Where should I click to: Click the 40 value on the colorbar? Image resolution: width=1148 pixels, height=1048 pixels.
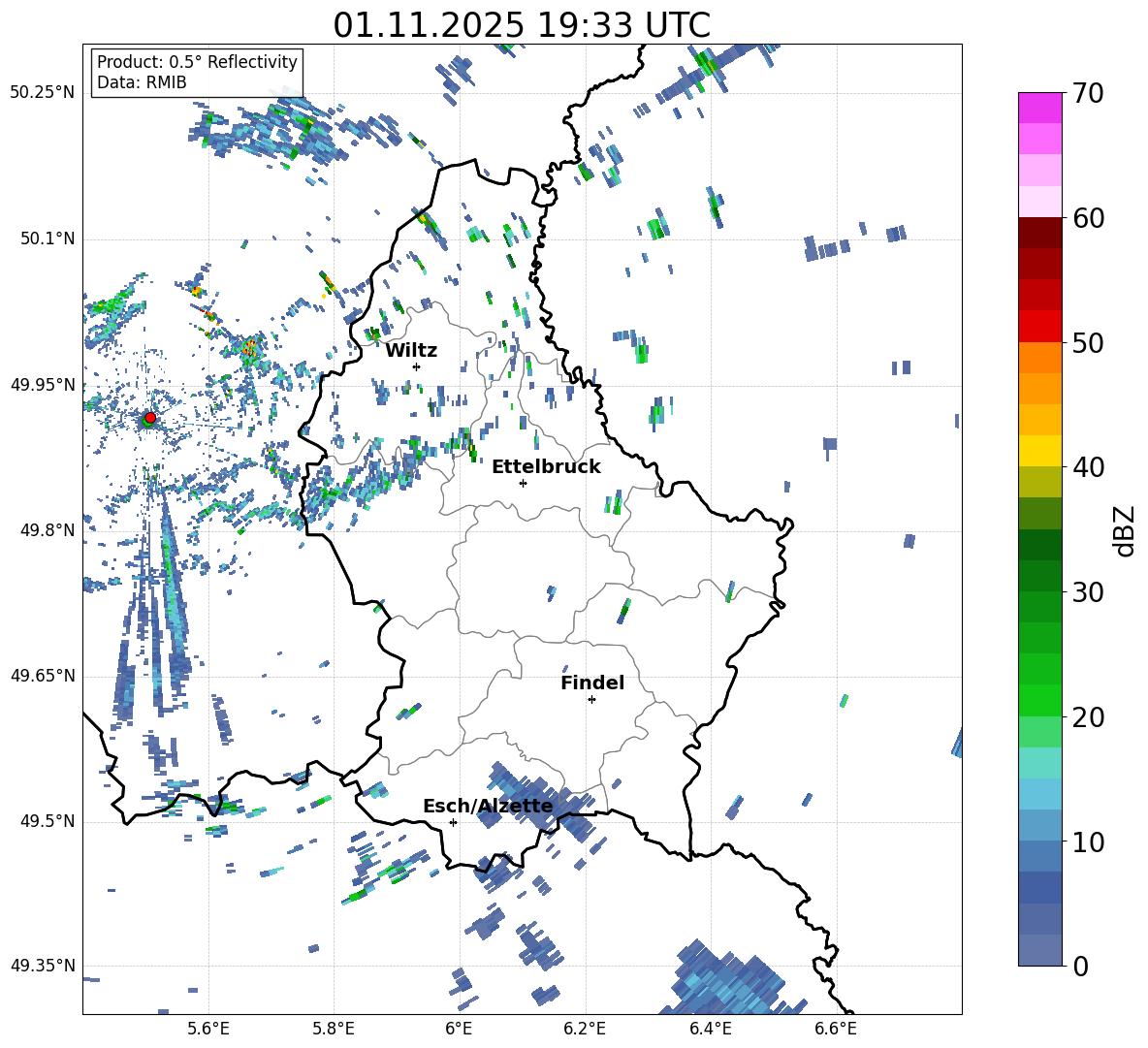(x=1088, y=467)
